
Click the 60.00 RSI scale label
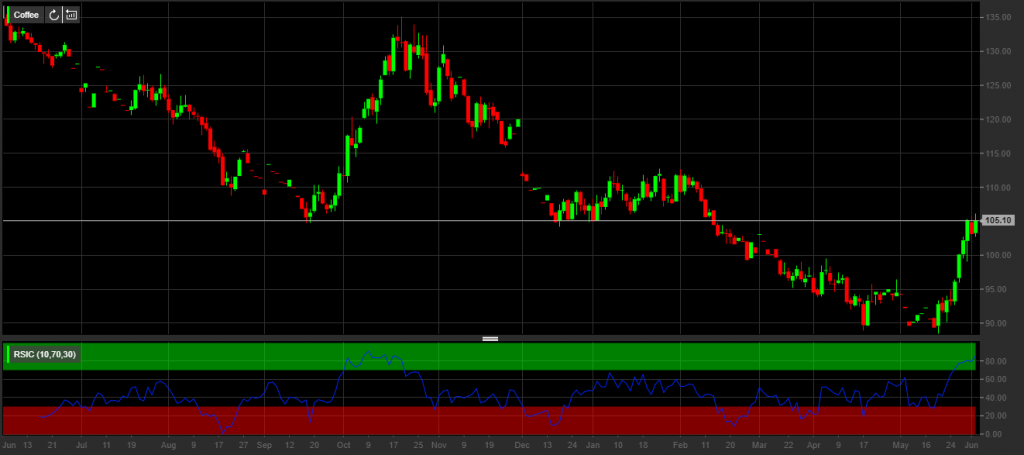(996, 379)
